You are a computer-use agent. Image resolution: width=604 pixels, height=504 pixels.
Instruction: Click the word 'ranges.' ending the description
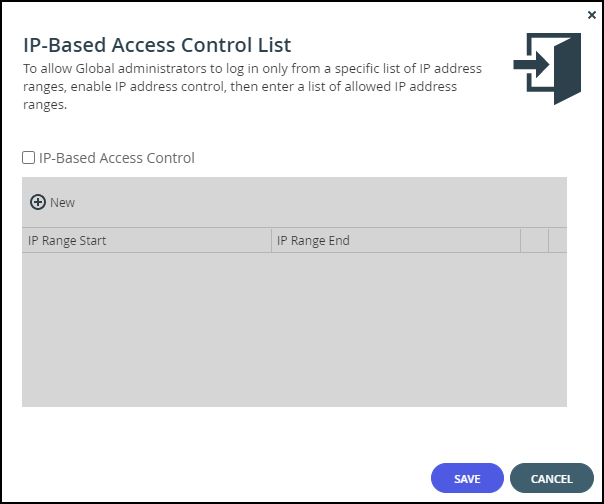point(45,105)
